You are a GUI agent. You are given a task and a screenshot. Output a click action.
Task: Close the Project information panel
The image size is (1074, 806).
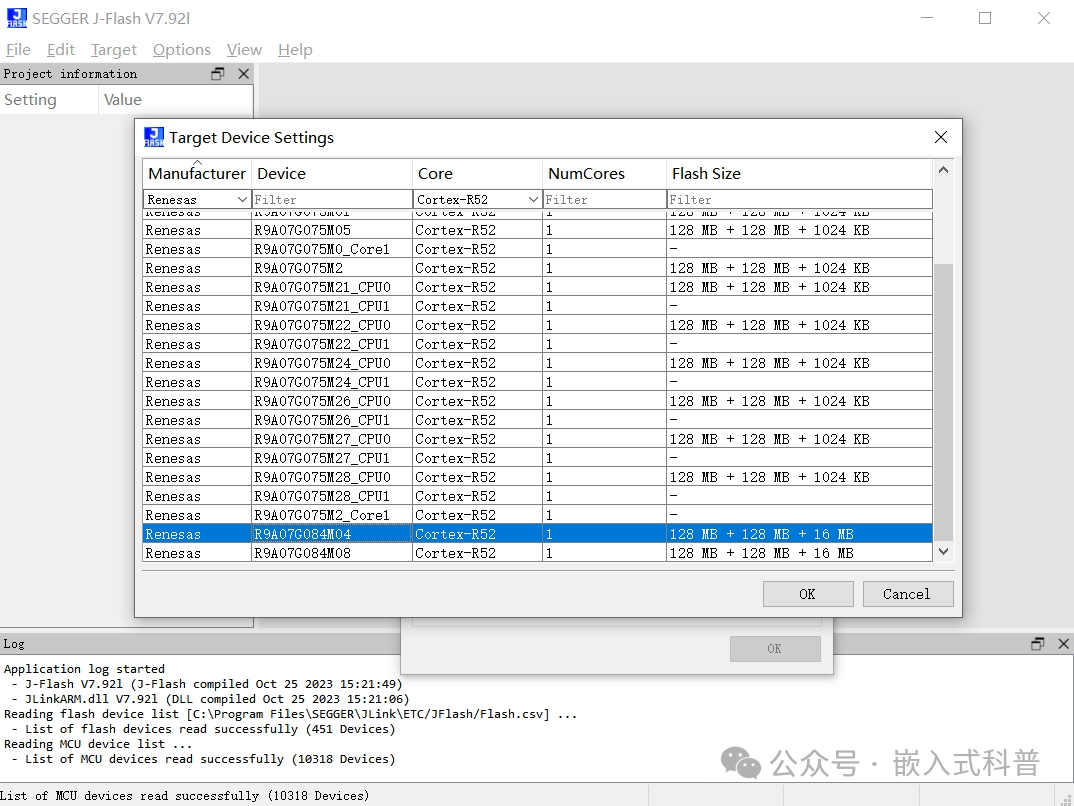(243, 73)
